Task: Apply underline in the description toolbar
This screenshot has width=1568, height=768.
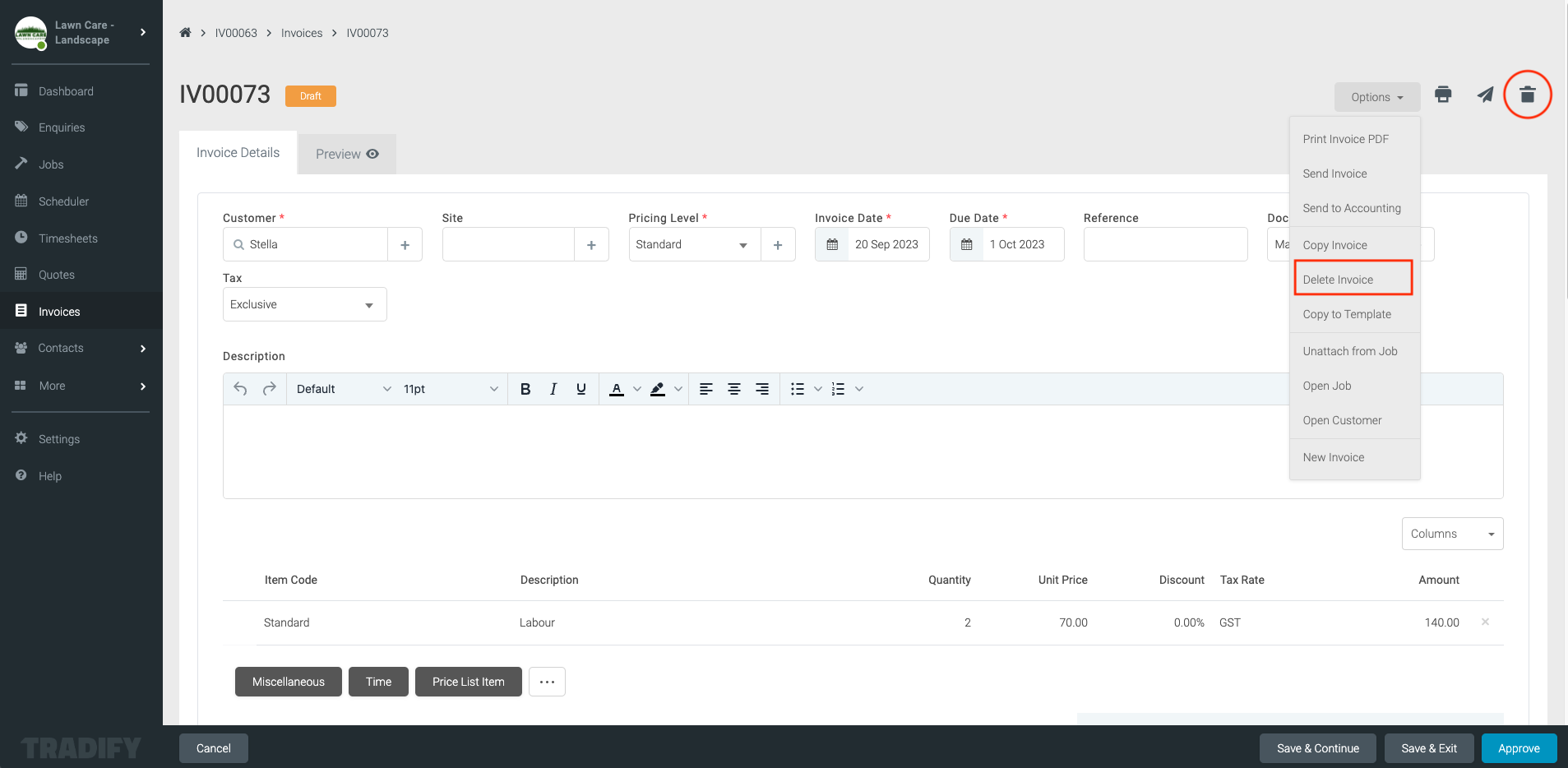Action: tap(580, 388)
